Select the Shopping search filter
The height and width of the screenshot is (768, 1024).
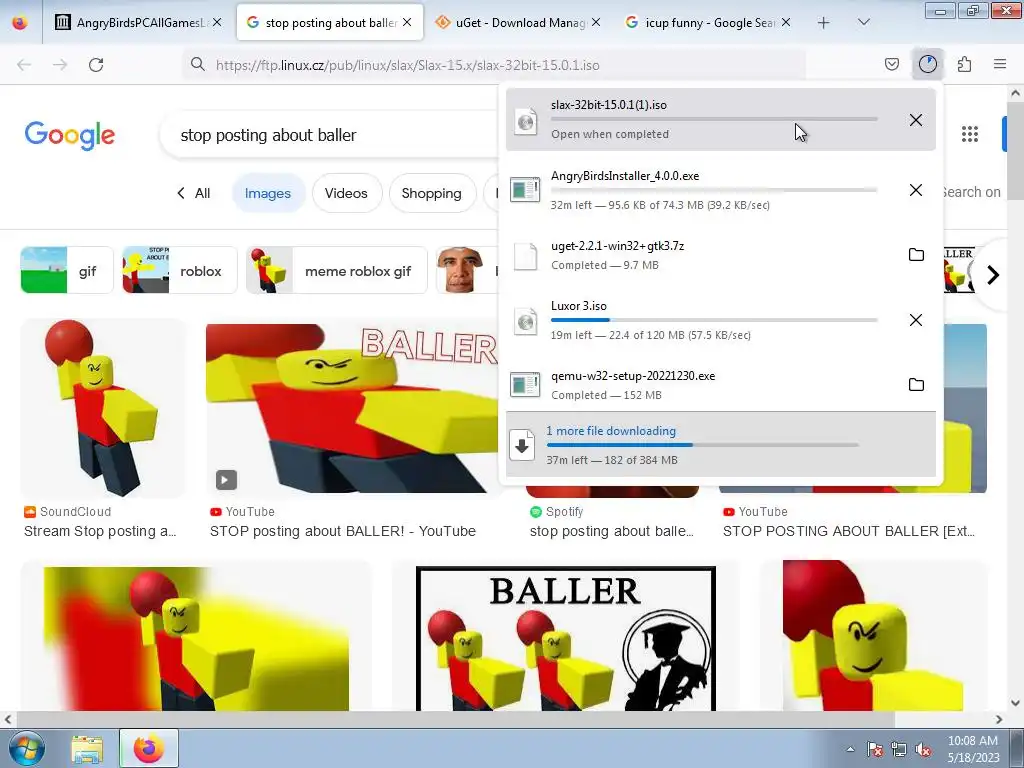(432, 193)
